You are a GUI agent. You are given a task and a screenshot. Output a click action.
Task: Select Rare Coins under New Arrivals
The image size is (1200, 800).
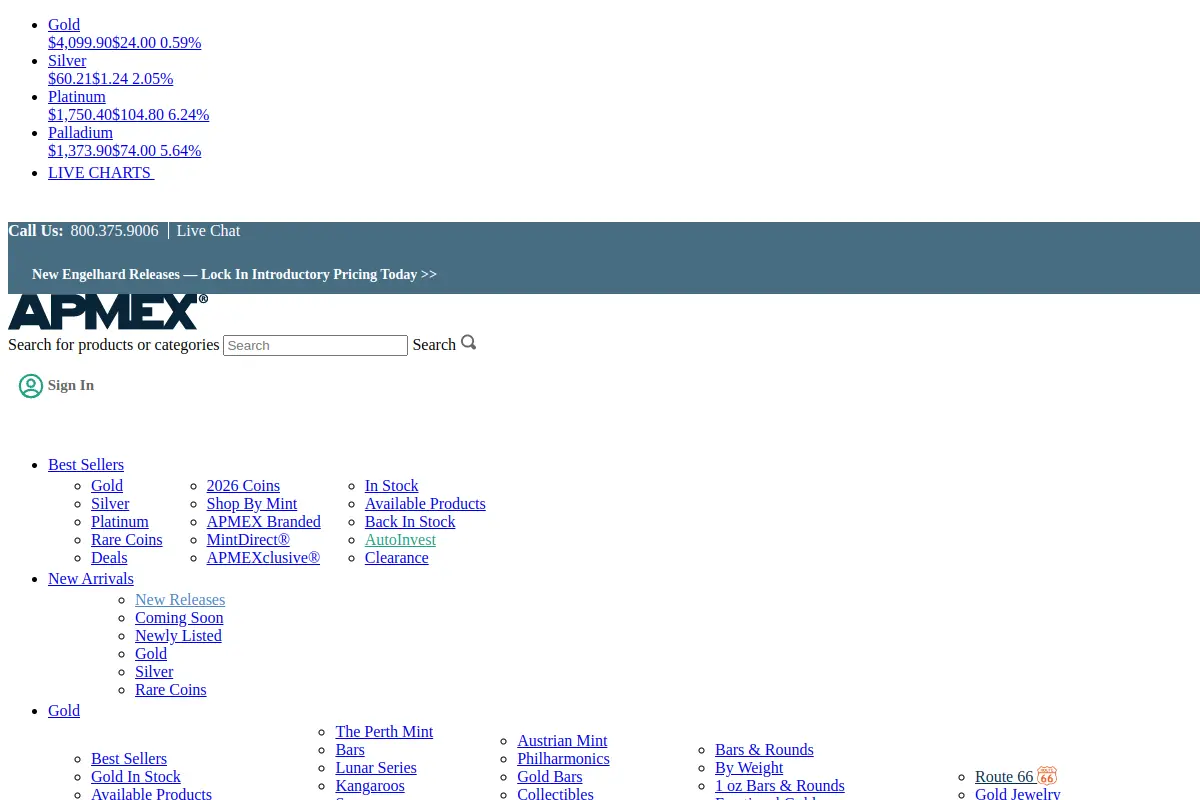171,690
